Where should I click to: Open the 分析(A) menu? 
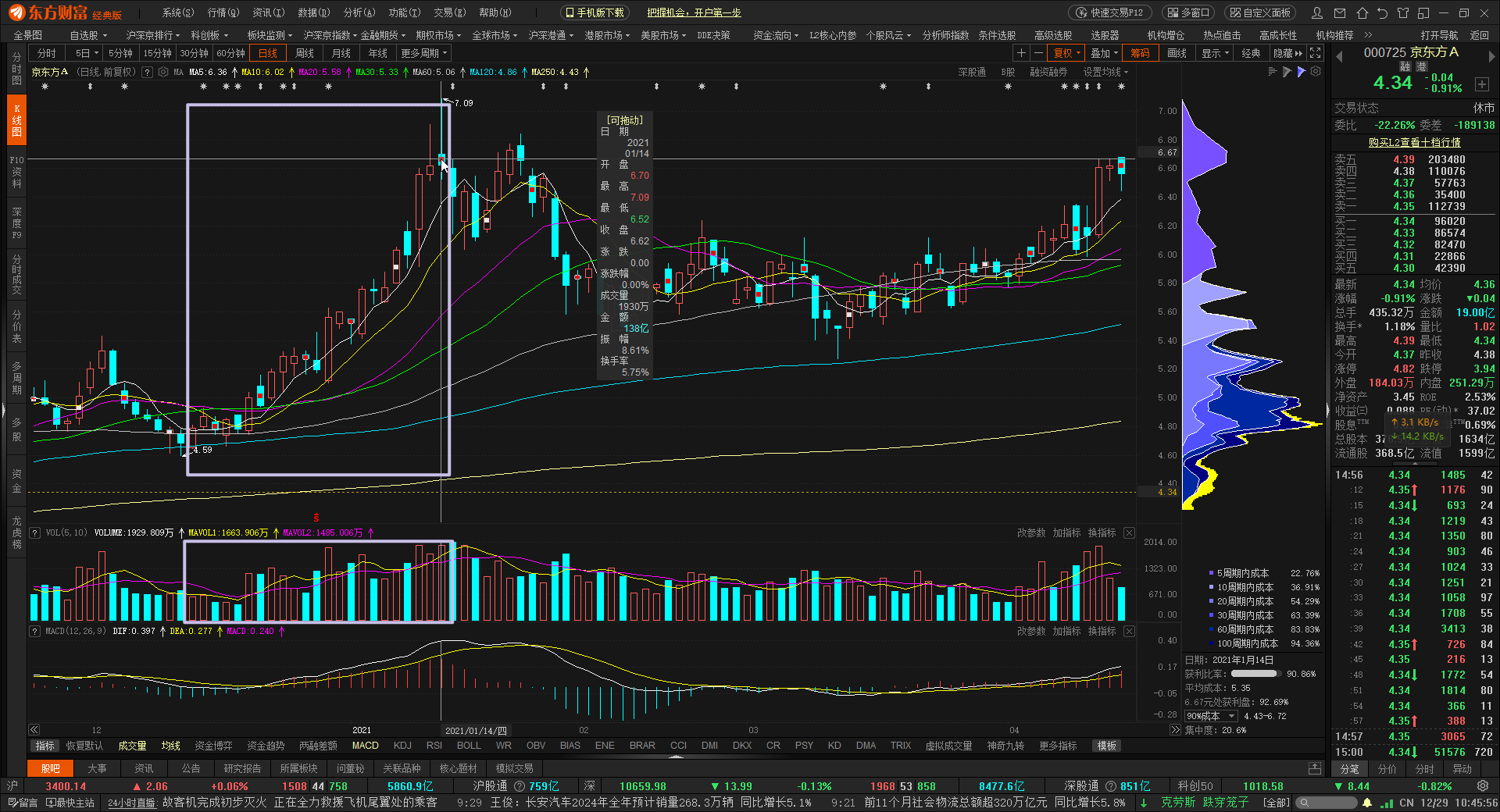359,12
